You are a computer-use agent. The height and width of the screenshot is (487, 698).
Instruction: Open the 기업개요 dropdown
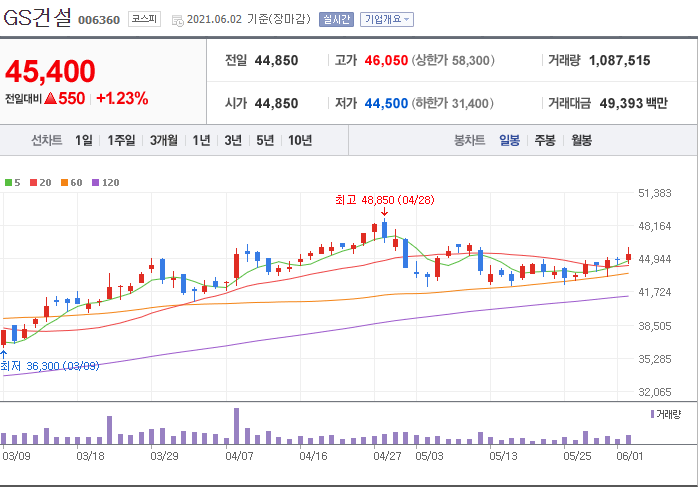(386, 19)
